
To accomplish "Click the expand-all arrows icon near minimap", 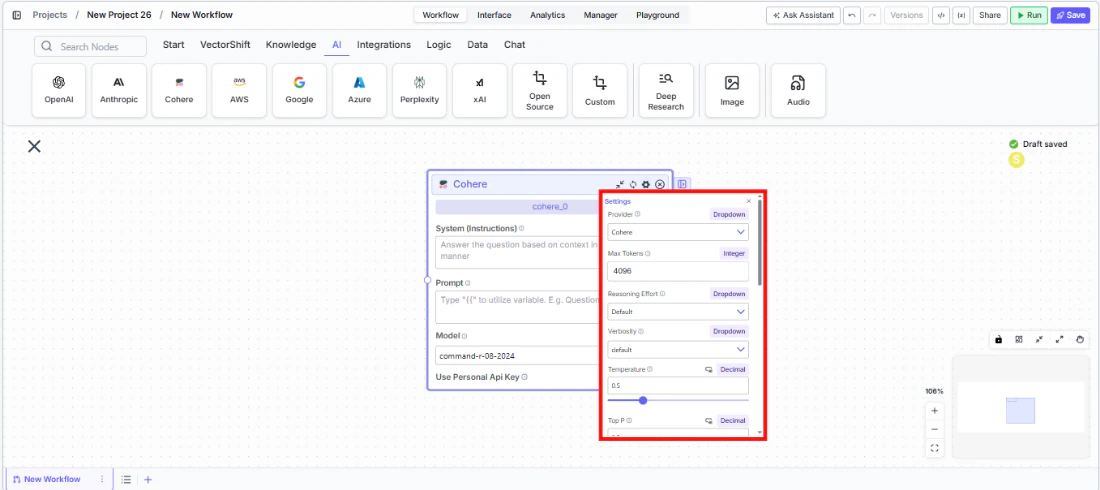I will coord(1059,339).
